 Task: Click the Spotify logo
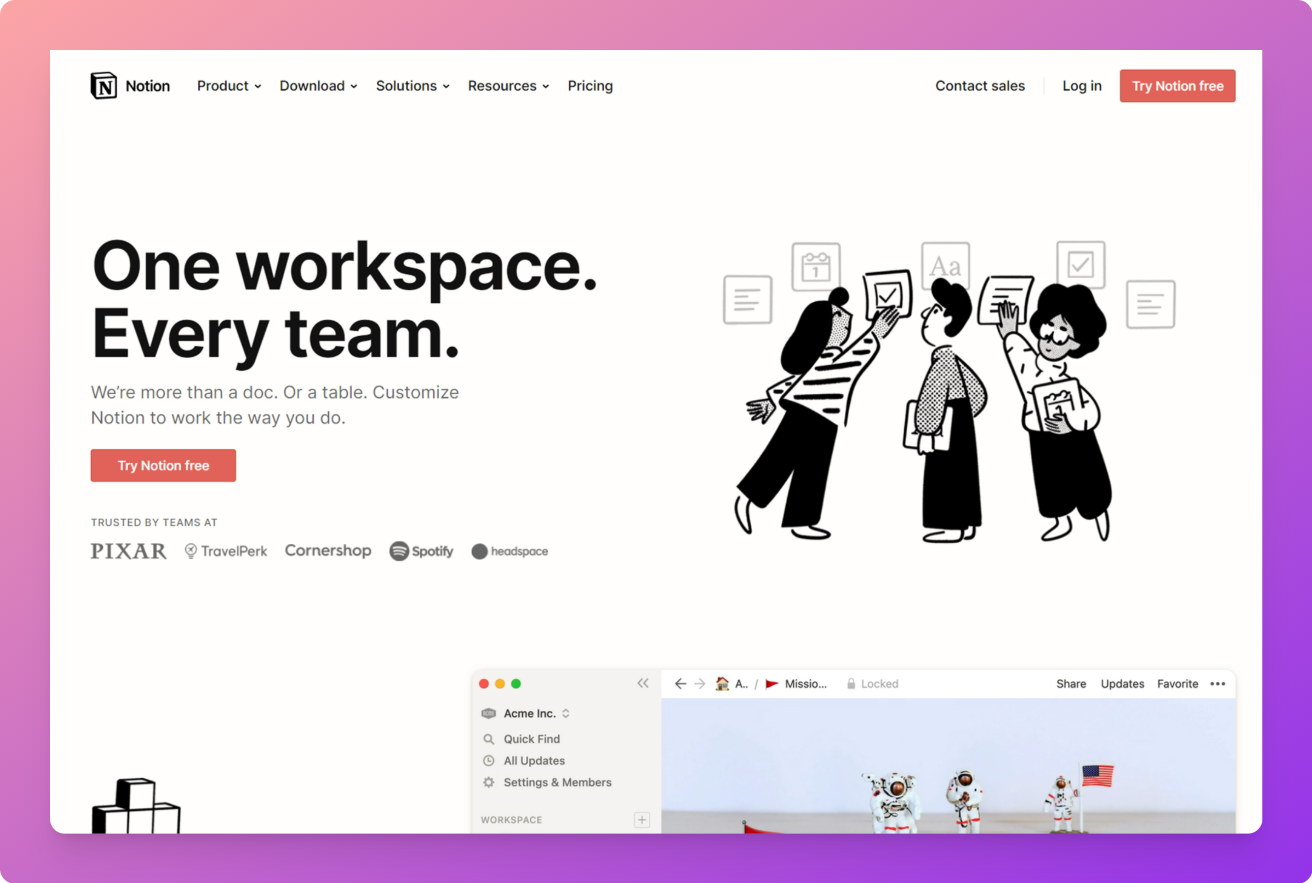(421, 551)
